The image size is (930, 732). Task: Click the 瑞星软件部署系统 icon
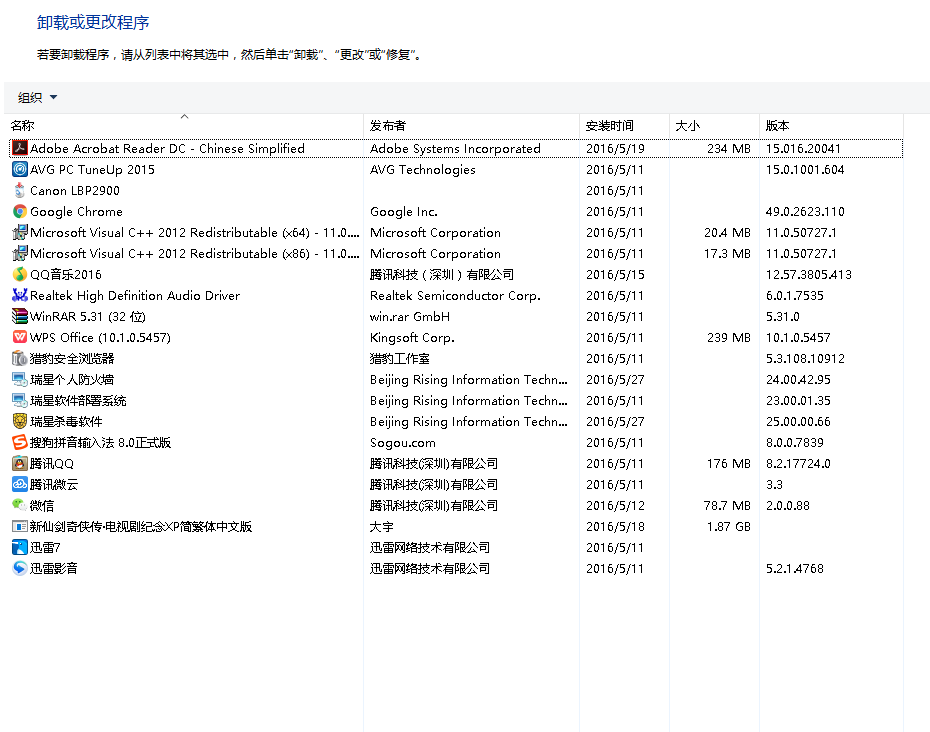point(20,400)
